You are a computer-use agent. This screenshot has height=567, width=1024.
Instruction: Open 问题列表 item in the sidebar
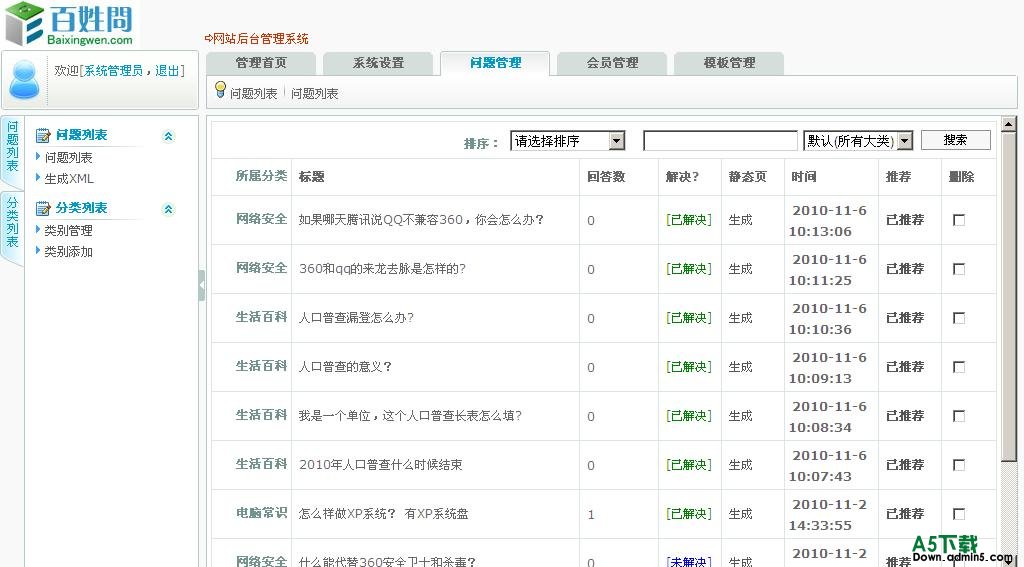coord(68,157)
